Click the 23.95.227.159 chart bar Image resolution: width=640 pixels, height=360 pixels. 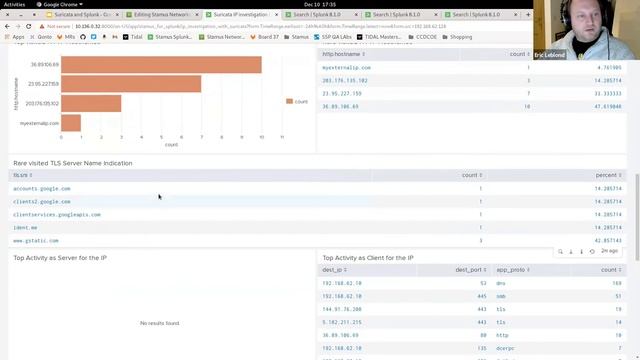pyautogui.click(x=131, y=84)
